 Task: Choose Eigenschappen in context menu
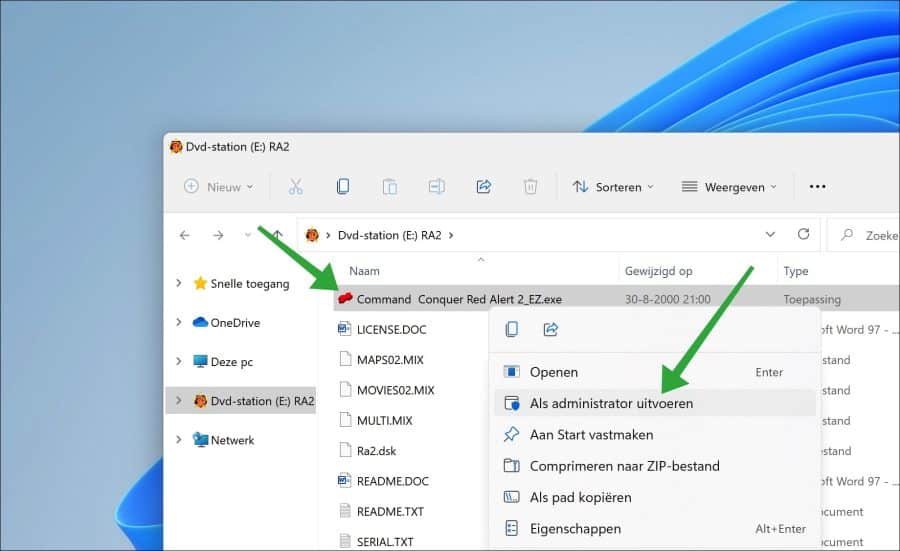654,528
